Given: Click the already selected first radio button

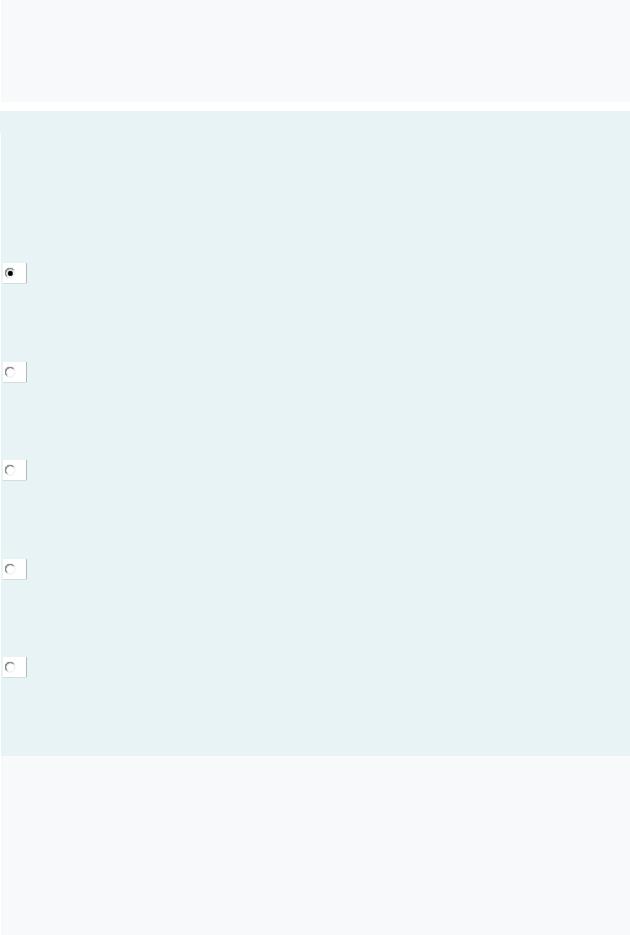Looking at the screenshot, I should [x=10, y=273].
